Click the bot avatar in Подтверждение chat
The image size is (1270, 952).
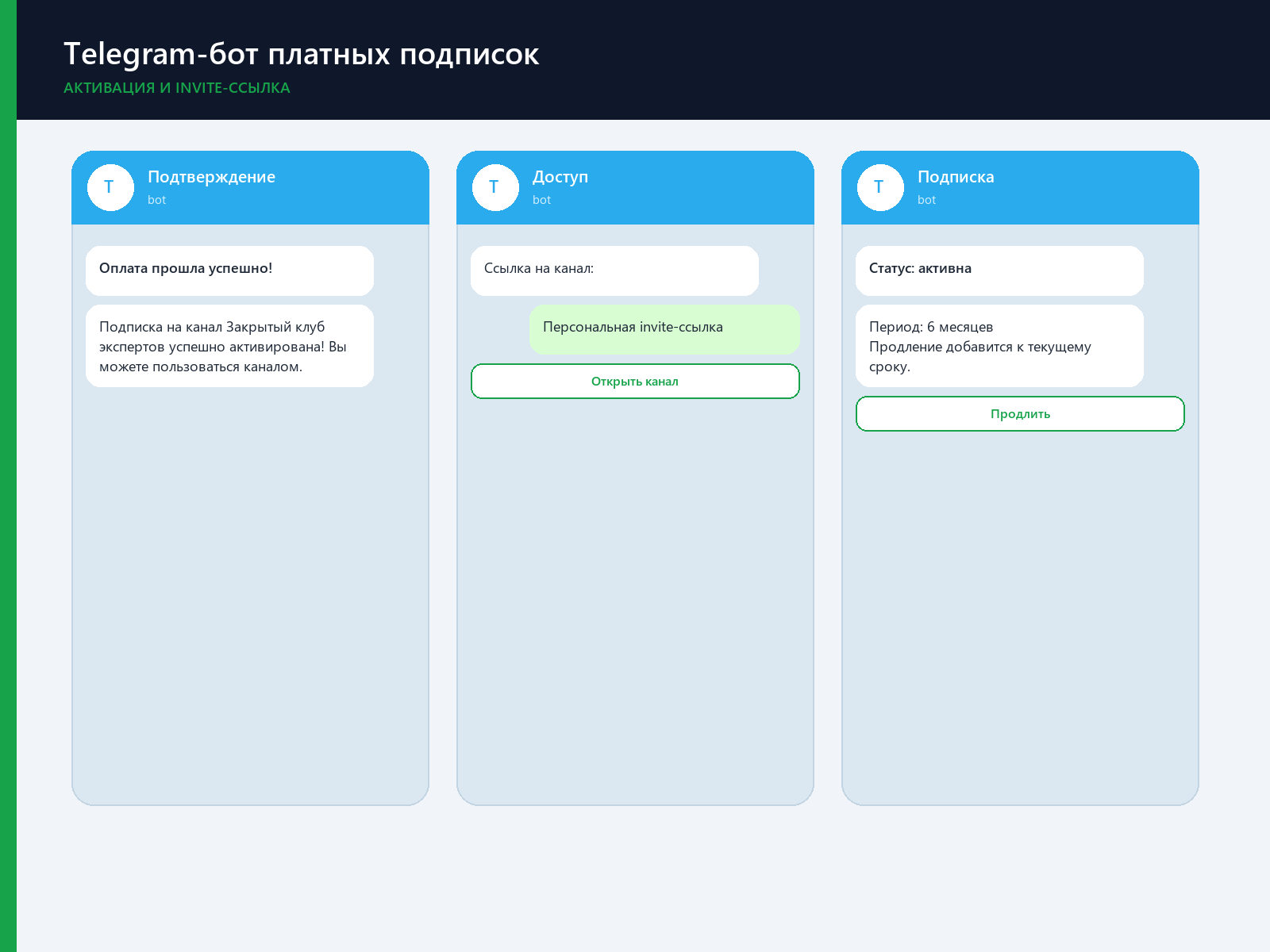(110, 187)
